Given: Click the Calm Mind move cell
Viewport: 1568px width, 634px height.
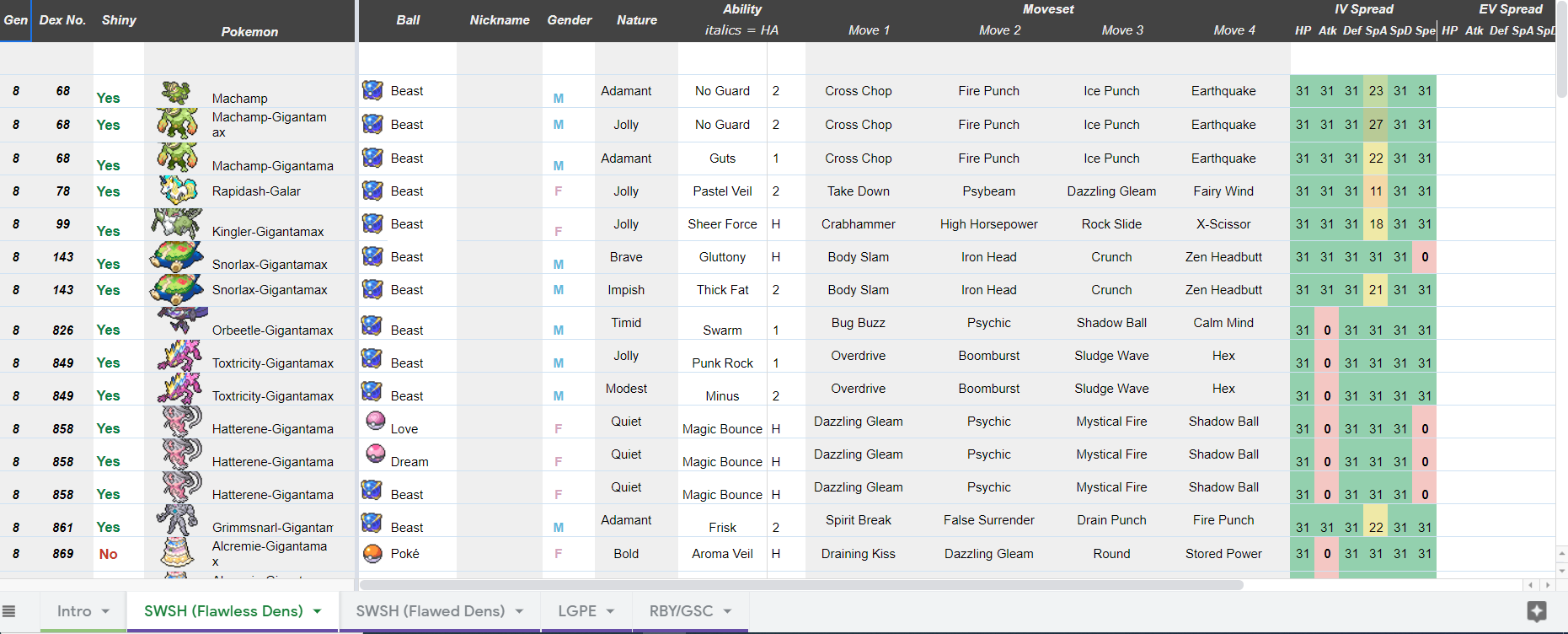Looking at the screenshot, I should click(x=1223, y=323).
